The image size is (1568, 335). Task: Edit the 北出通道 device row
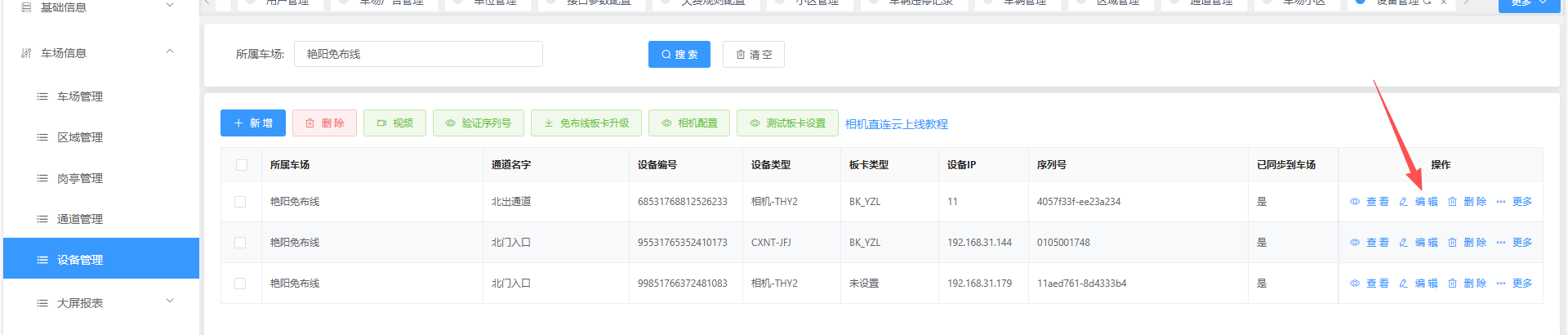point(1418,202)
